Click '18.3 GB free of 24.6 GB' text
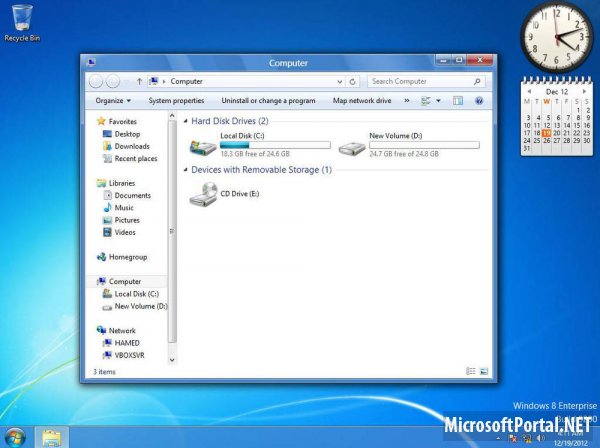Viewport: 600px width, 448px height. (x=255, y=154)
